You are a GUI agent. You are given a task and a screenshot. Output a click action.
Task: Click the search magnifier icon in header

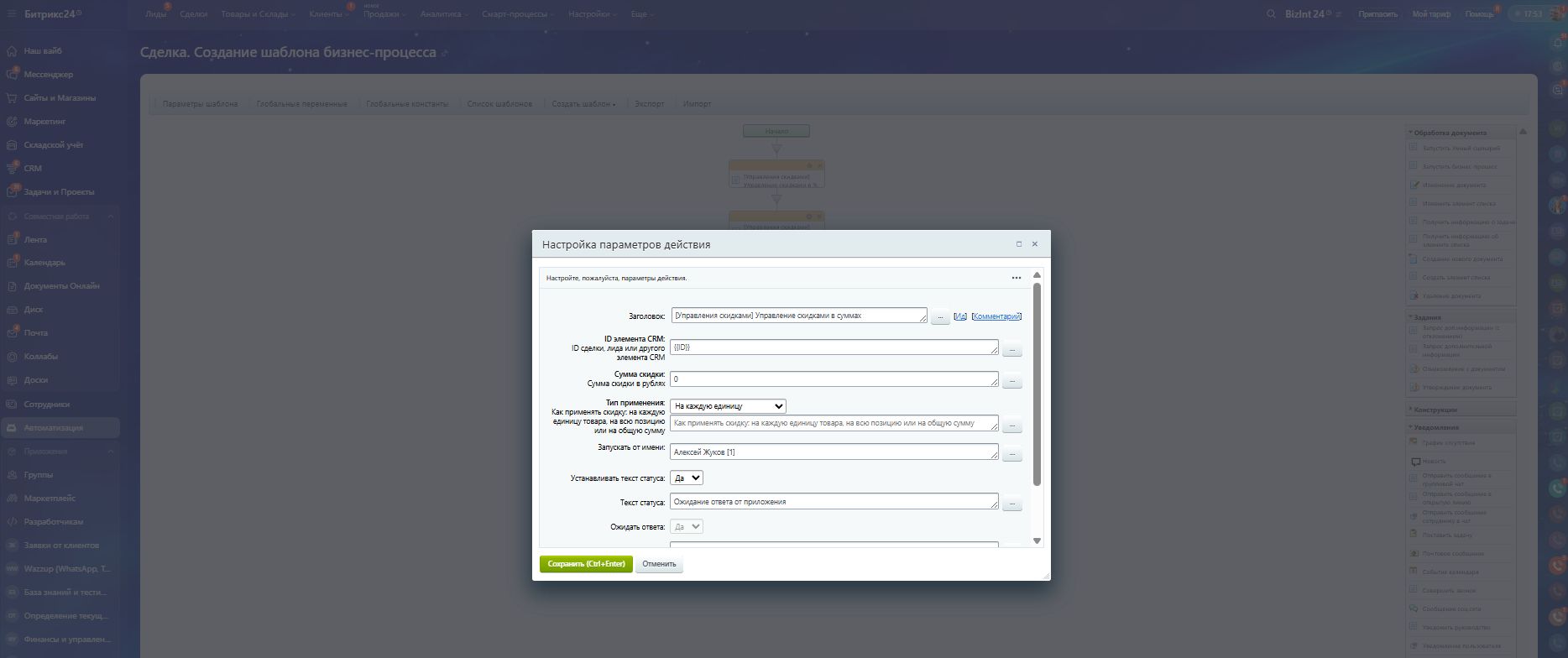1271,14
